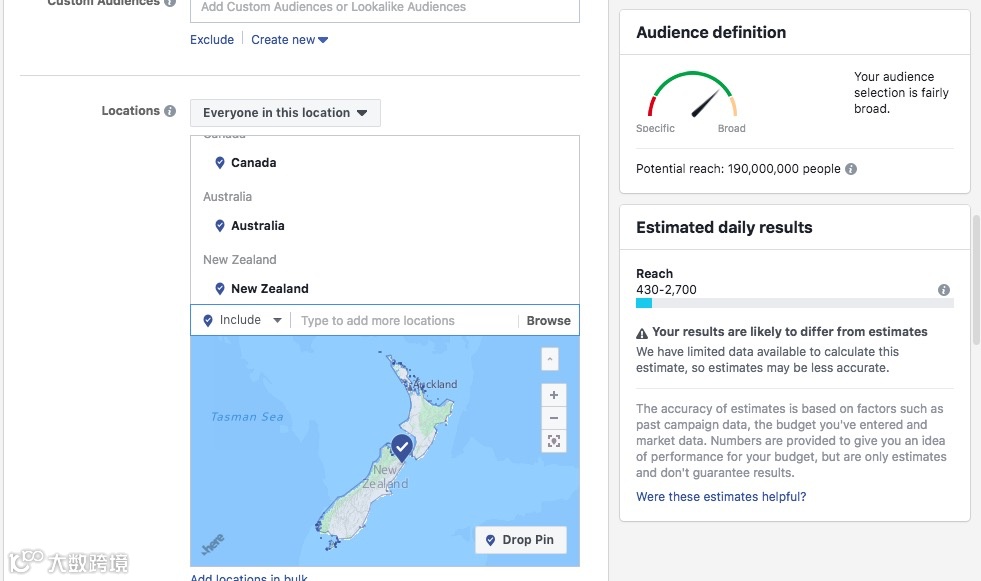Zoom in on the map with the plus icon
The width and height of the screenshot is (981, 581).
click(554, 394)
